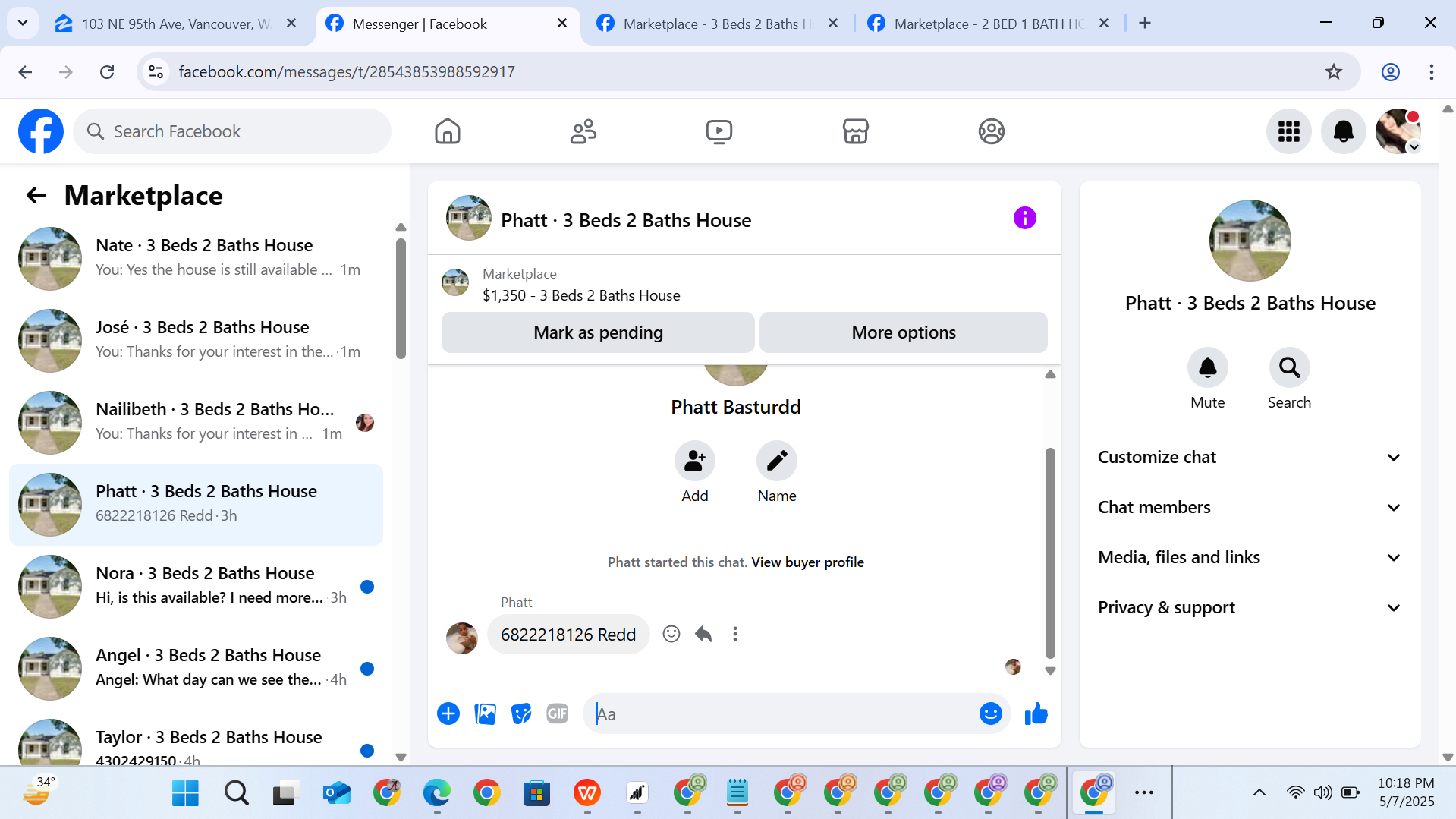This screenshot has height=819, width=1456.
Task: Mute the Phatt conversation
Action: pos(1207,368)
